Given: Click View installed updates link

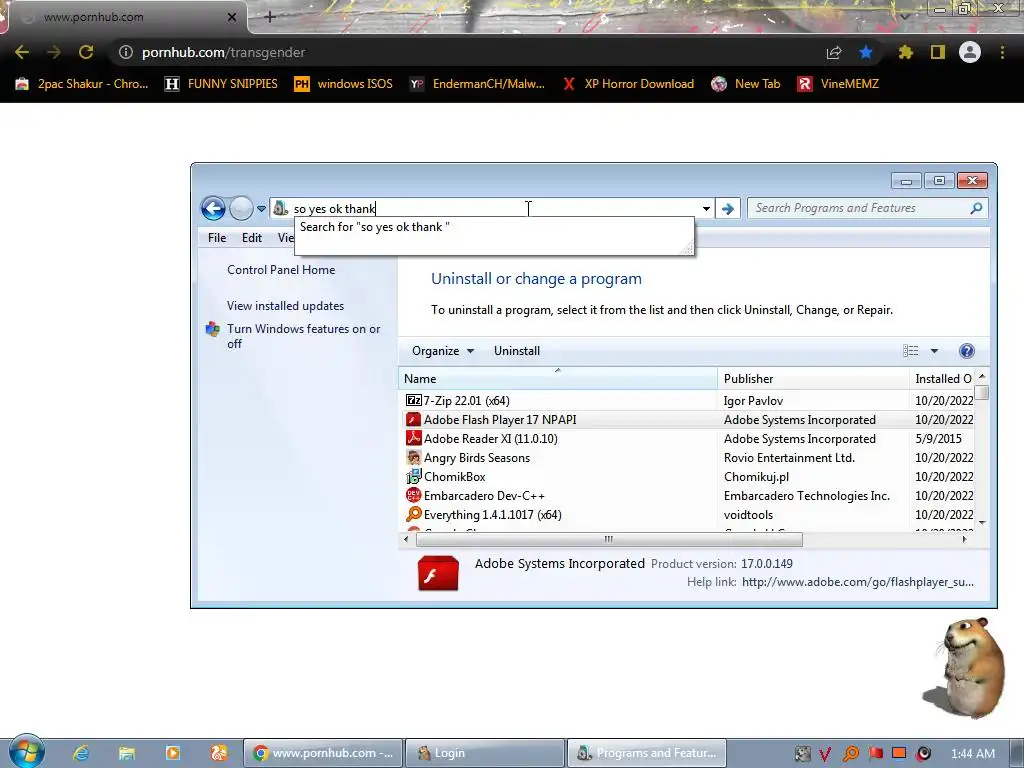Looking at the screenshot, I should [285, 306].
